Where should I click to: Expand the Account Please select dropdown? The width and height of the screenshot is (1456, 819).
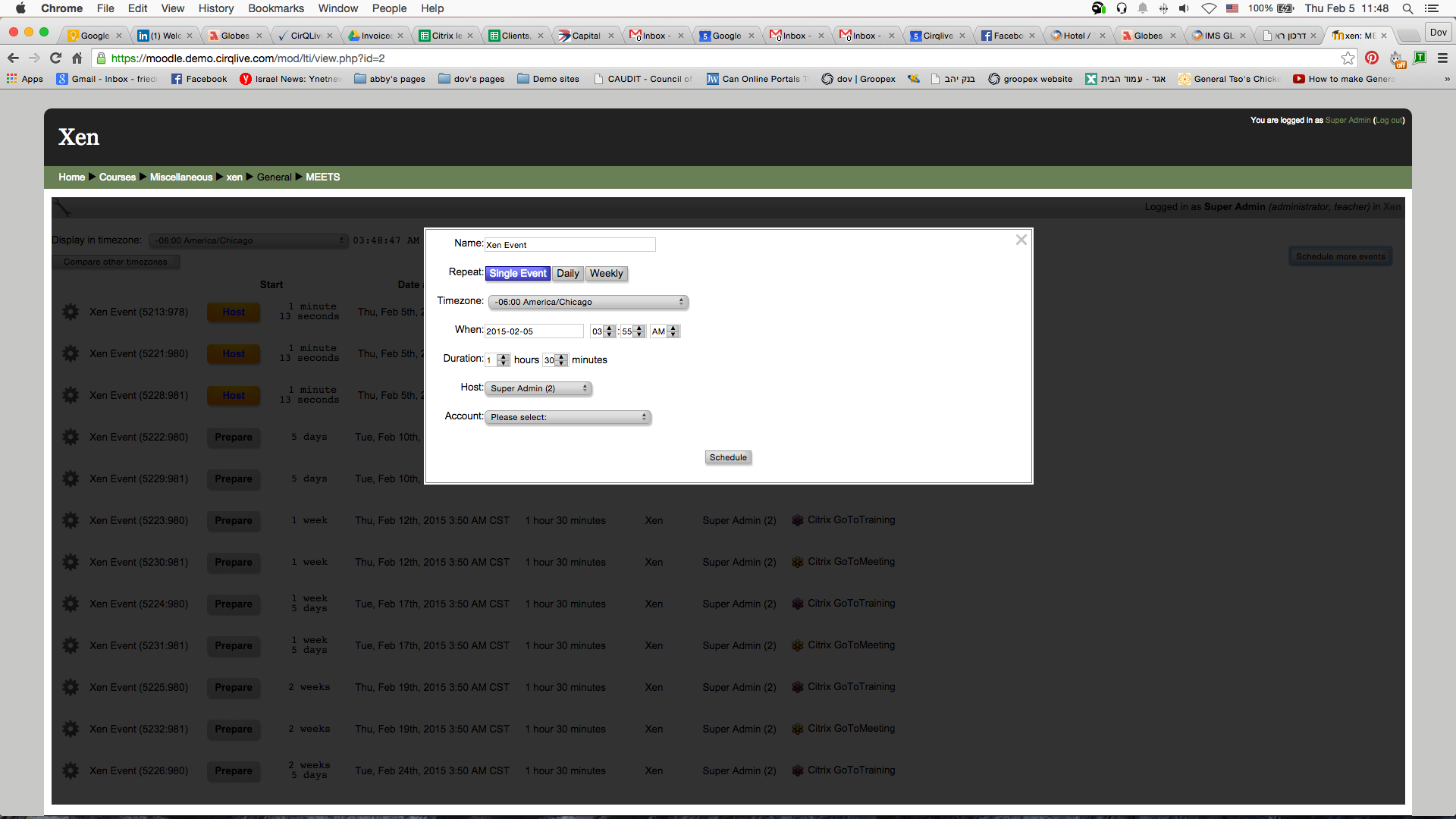(x=567, y=417)
